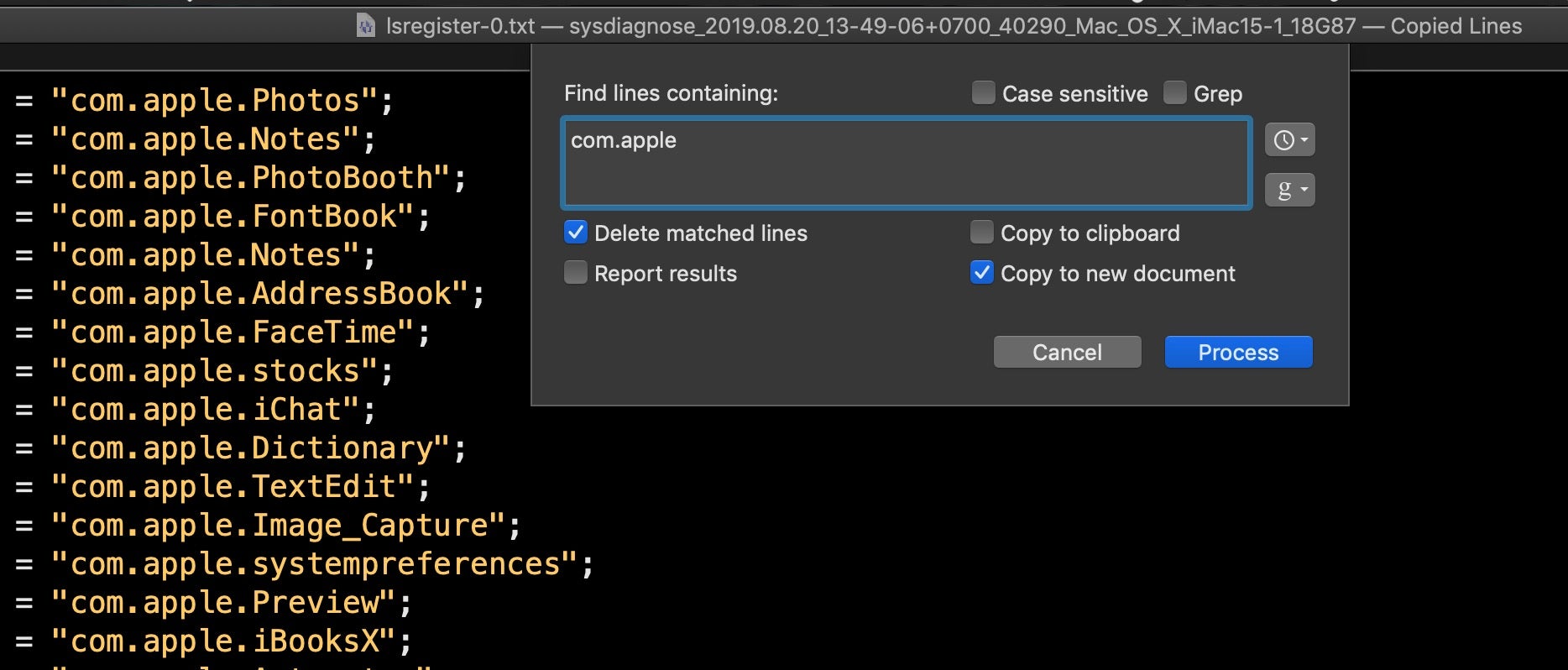Click the com.apple.Dictionary text line
1568x670 pixels.
pyautogui.click(x=258, y=448)
